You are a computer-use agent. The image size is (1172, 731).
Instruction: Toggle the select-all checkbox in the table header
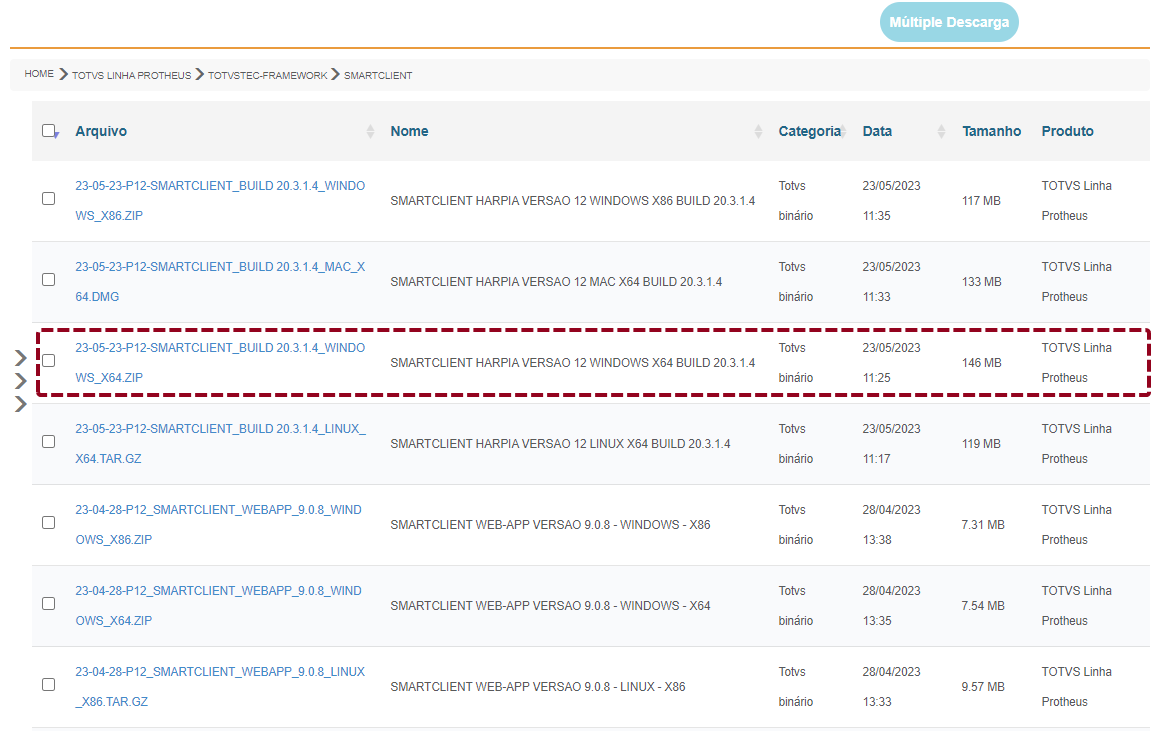[49, 131]
